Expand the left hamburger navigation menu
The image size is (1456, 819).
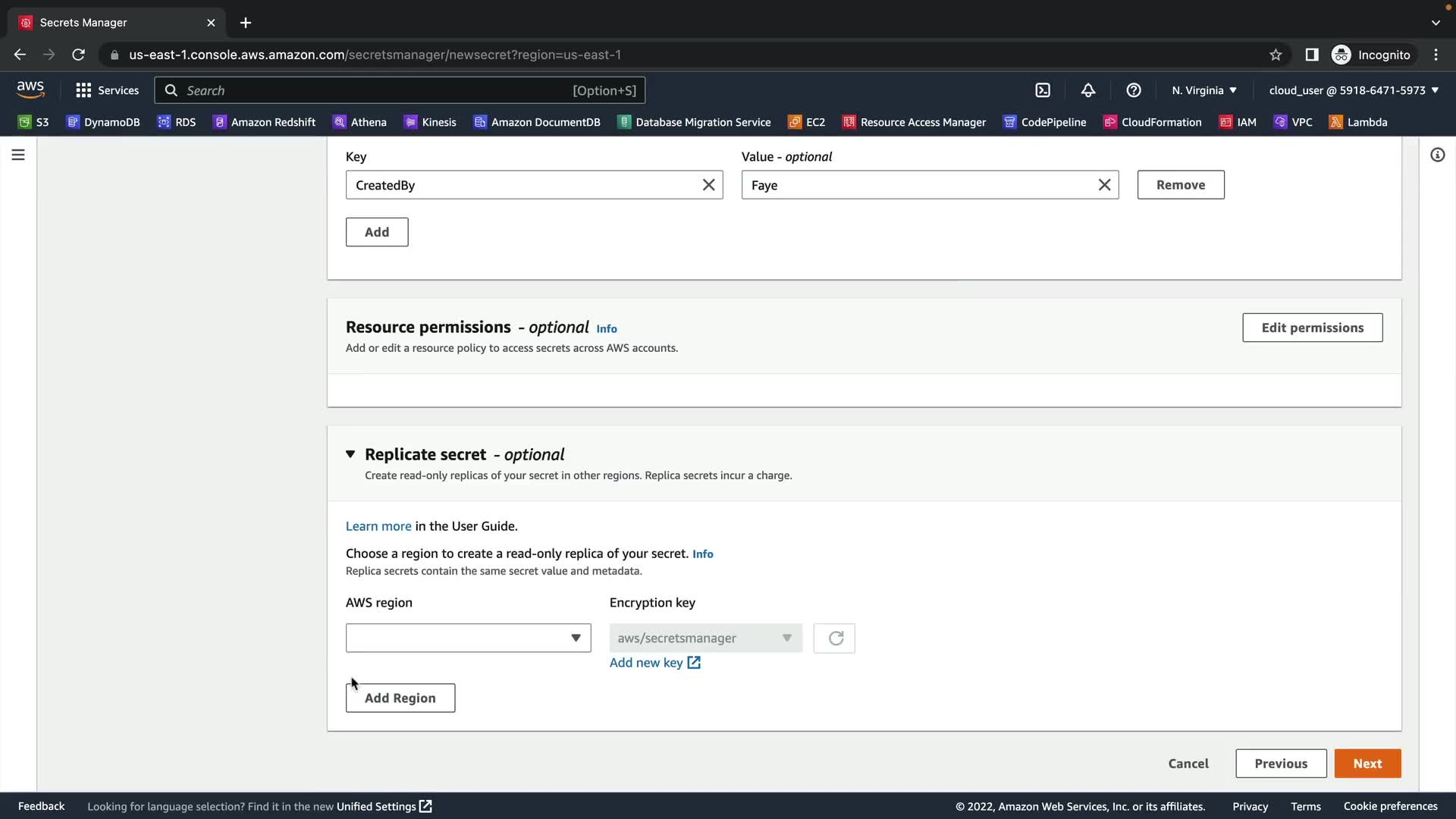coord(18,155)
